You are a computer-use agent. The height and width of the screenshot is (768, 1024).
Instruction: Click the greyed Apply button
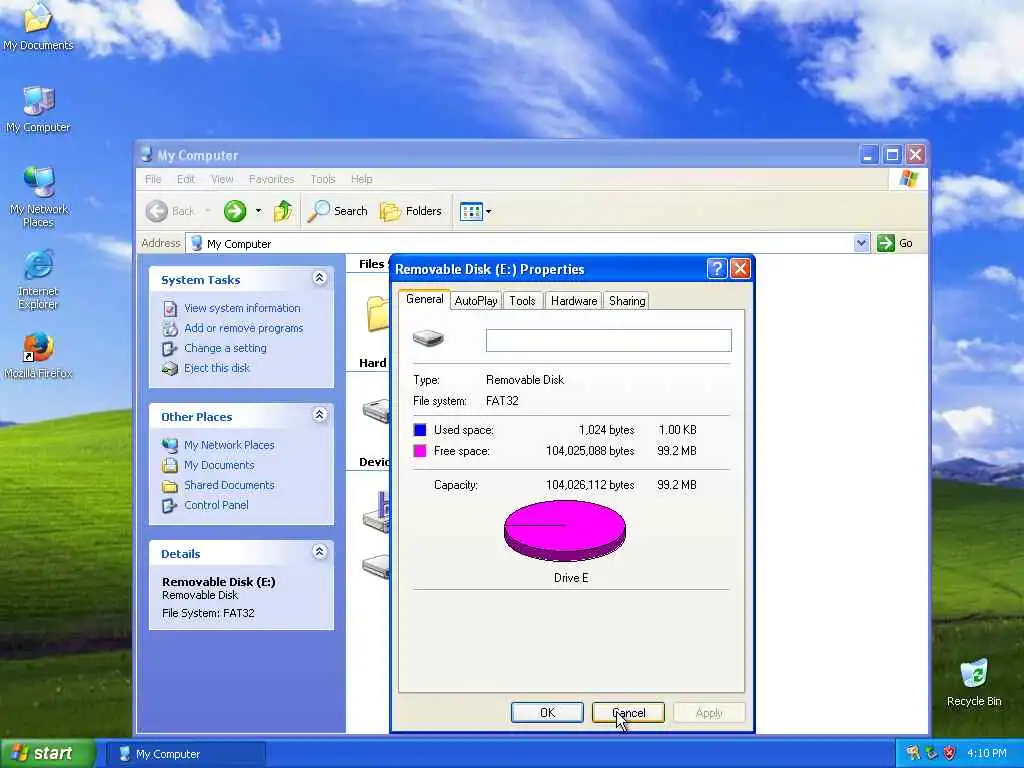coord(709,712)
